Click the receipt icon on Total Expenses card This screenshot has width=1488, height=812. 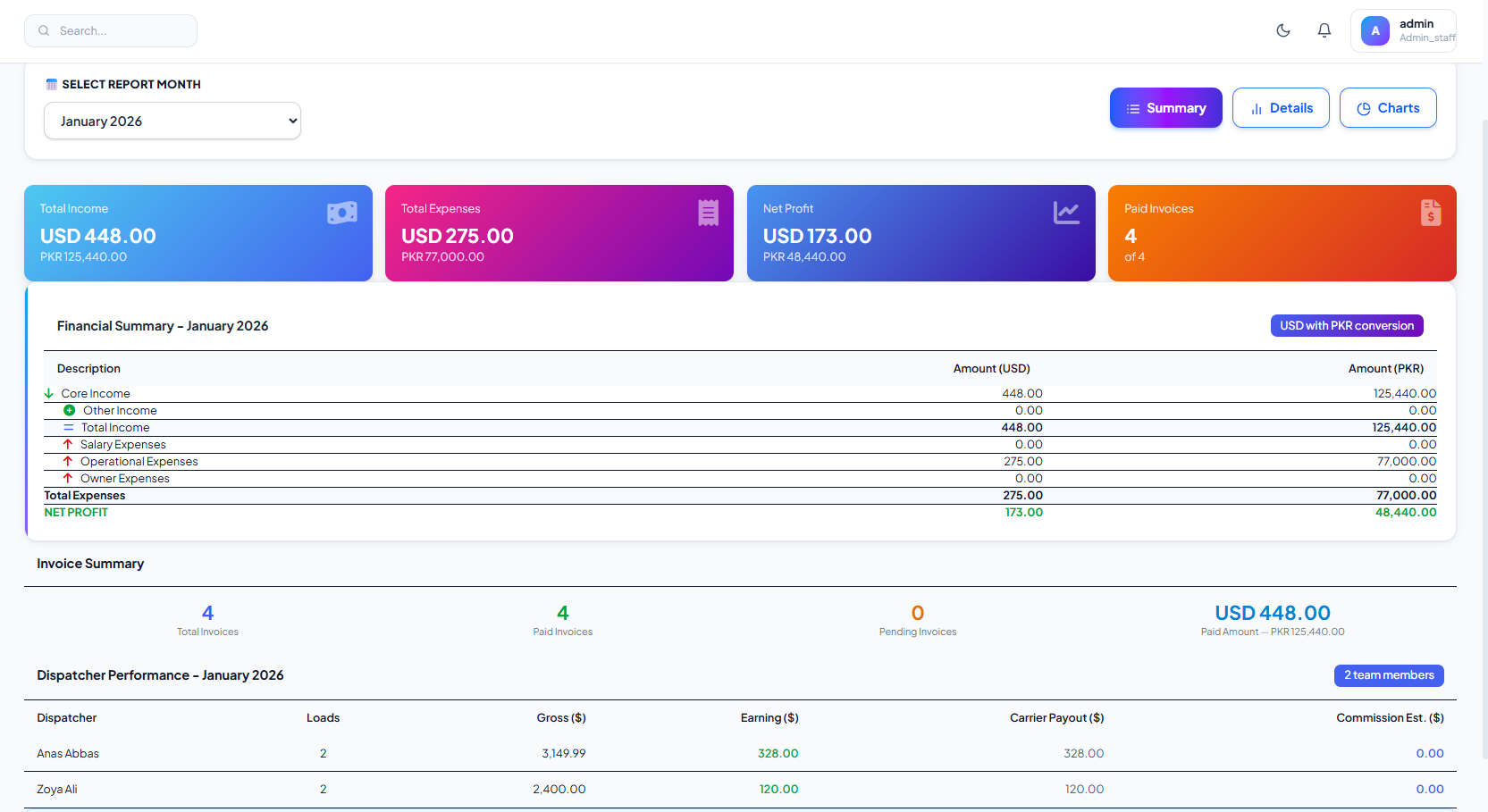pyautogui.click(x=708, y=213)
